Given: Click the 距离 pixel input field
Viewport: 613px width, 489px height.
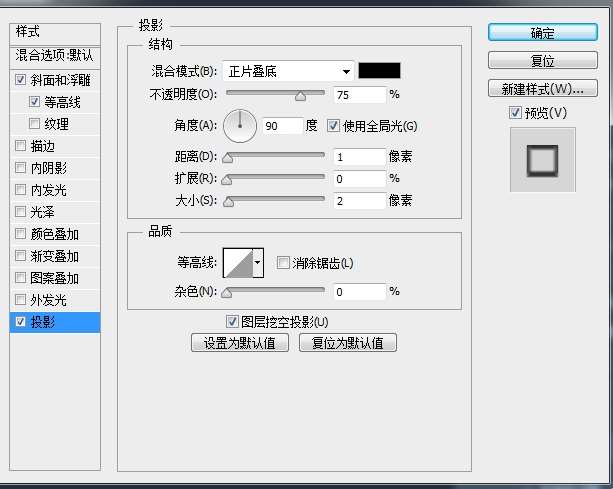Looking at the screenshot, I should 360,157.
